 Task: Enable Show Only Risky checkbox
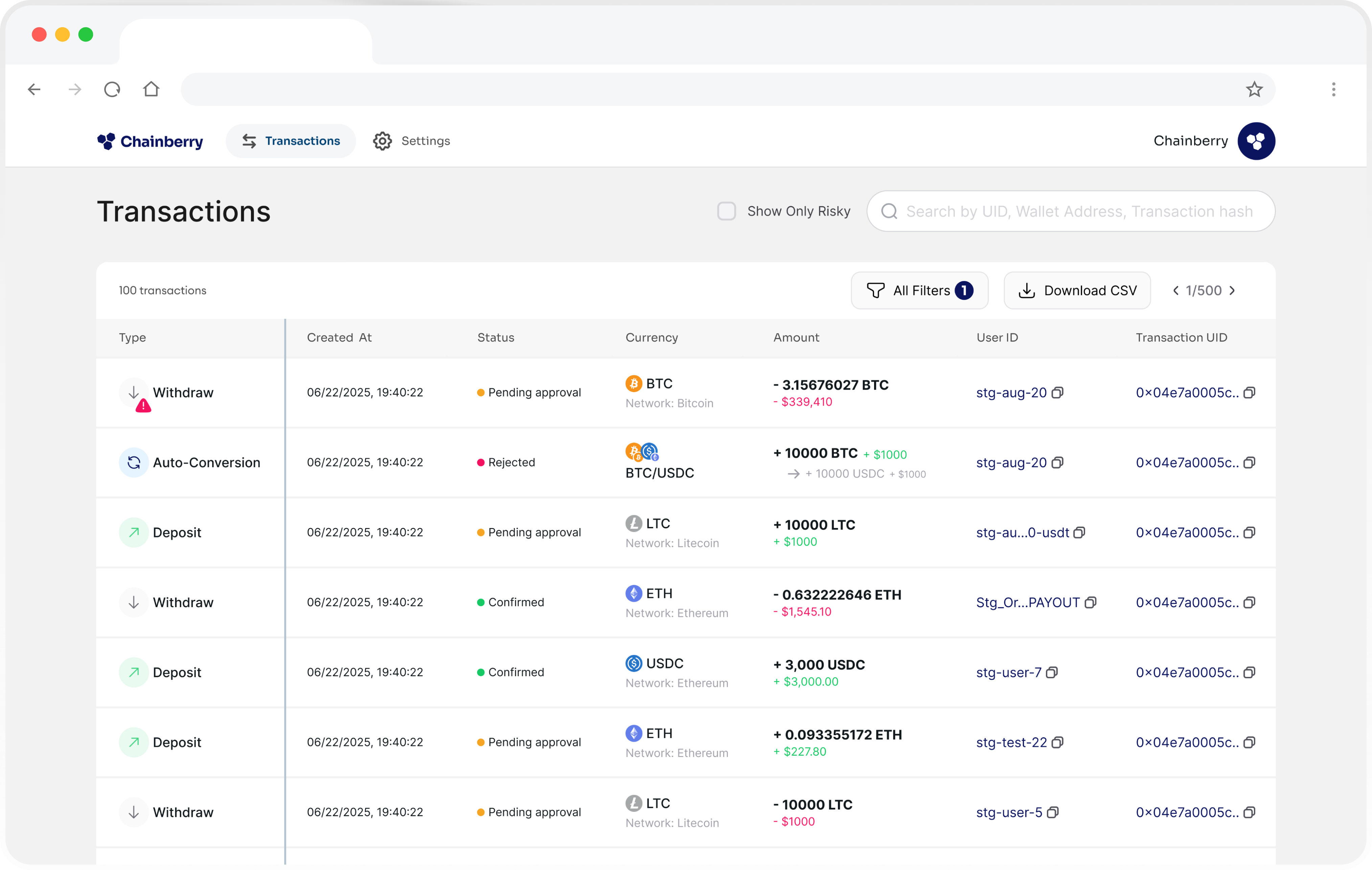point(727,211)
